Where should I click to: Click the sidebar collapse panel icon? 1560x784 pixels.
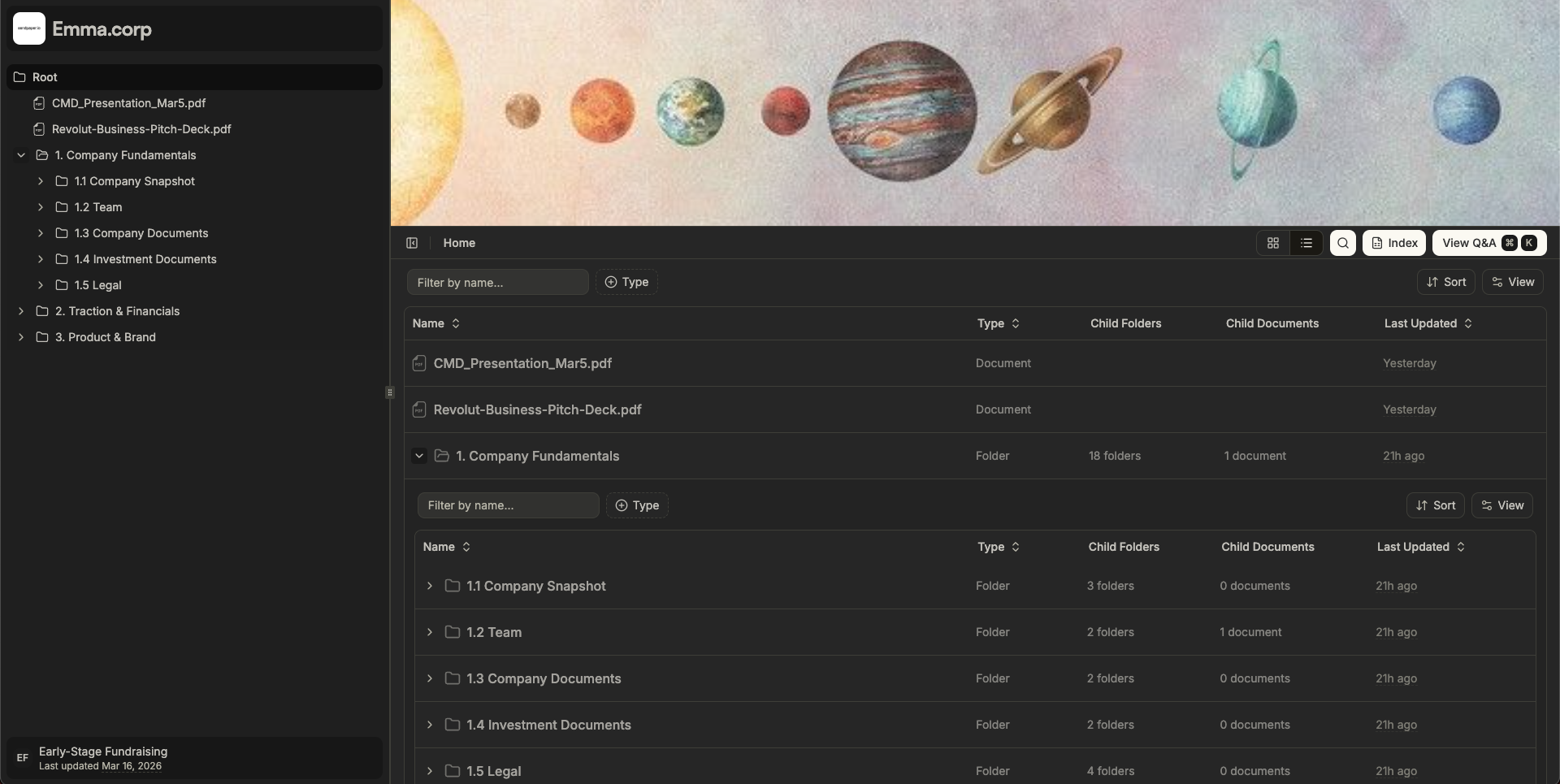pos(412,243)
